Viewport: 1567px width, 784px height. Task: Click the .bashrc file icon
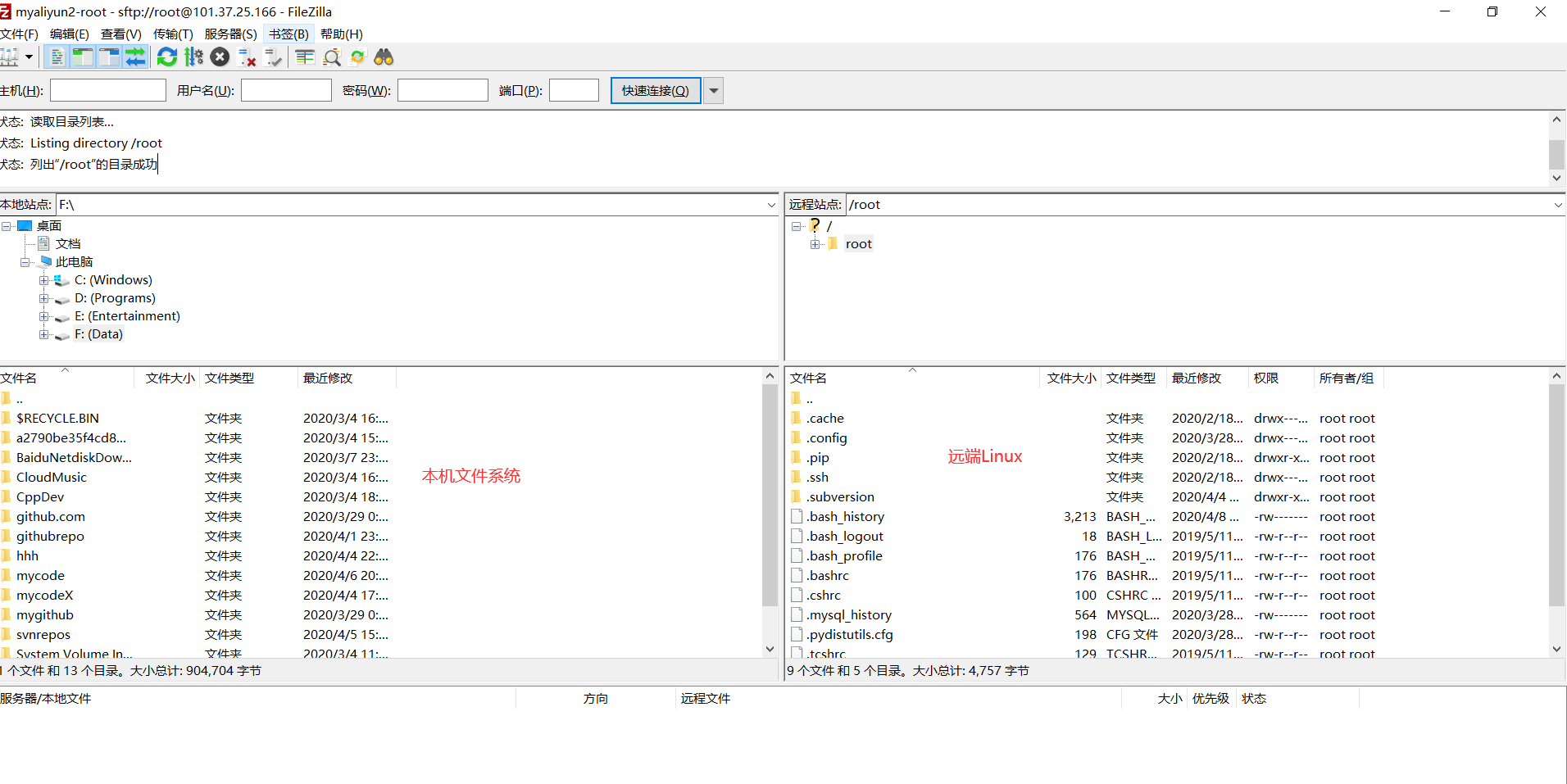(x=797, y=575)
